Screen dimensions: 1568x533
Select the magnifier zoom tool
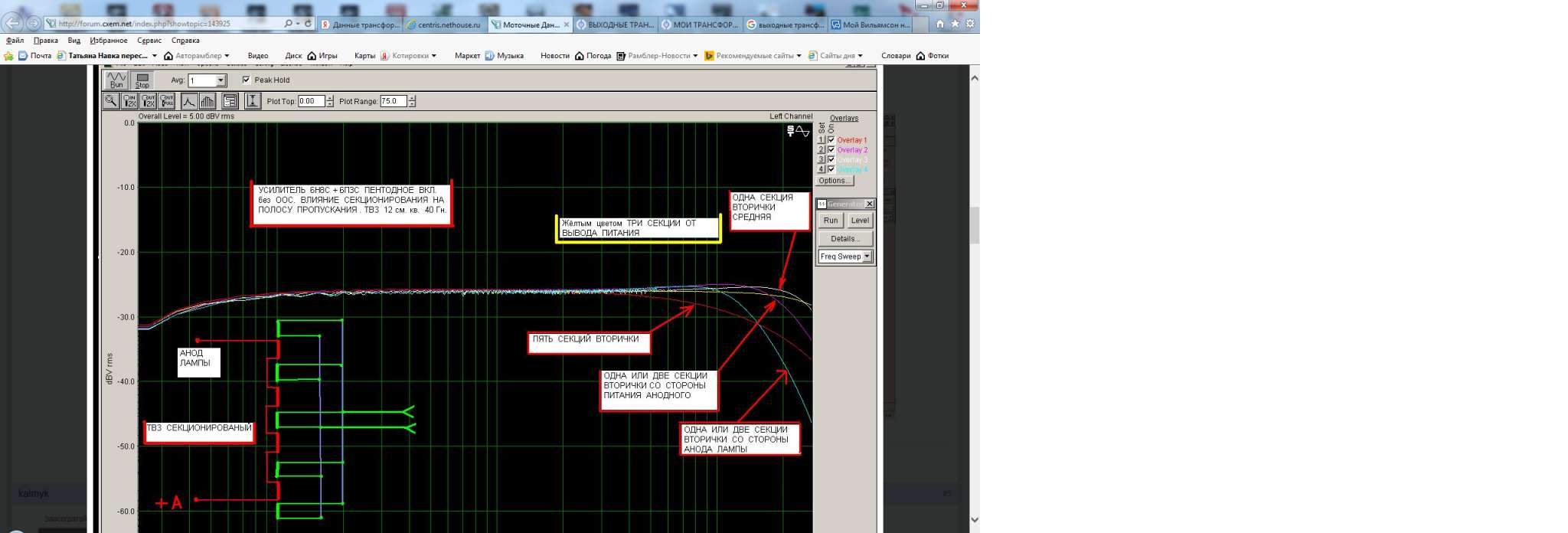[111, 101]
